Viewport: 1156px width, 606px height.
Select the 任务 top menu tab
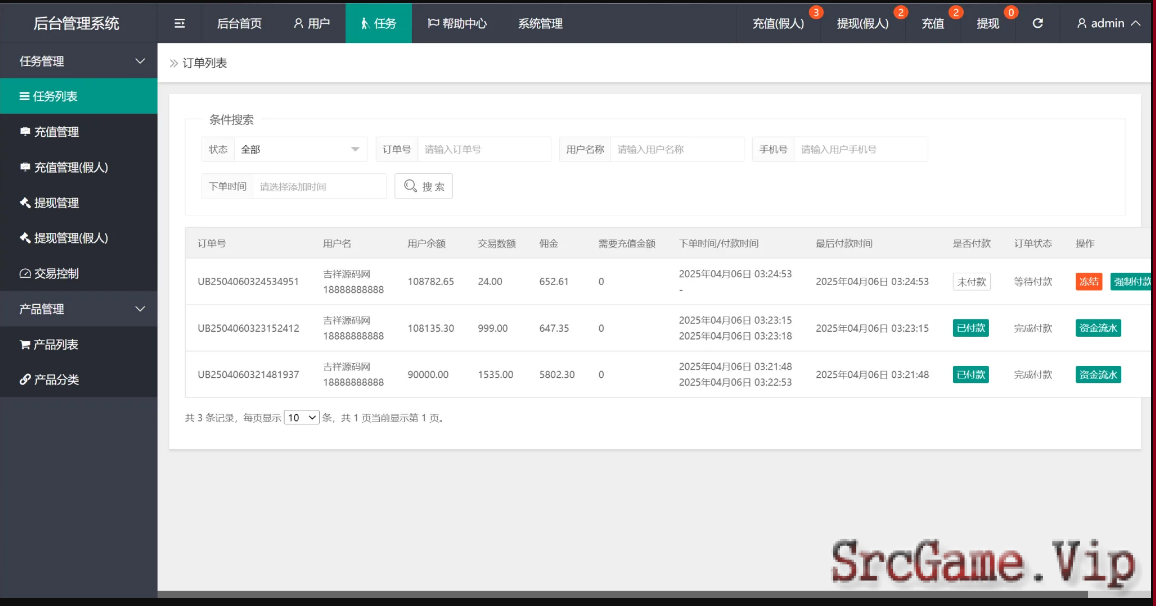pos(378,24)
